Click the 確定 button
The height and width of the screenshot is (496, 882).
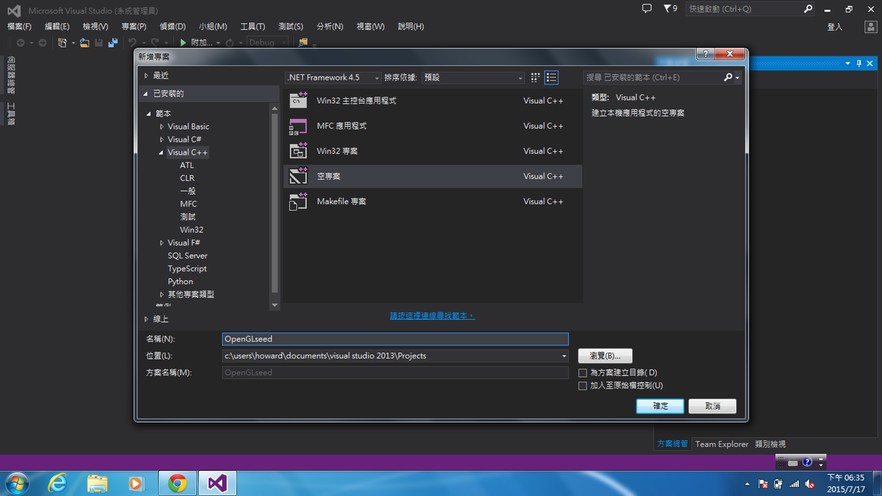(660, 406)
